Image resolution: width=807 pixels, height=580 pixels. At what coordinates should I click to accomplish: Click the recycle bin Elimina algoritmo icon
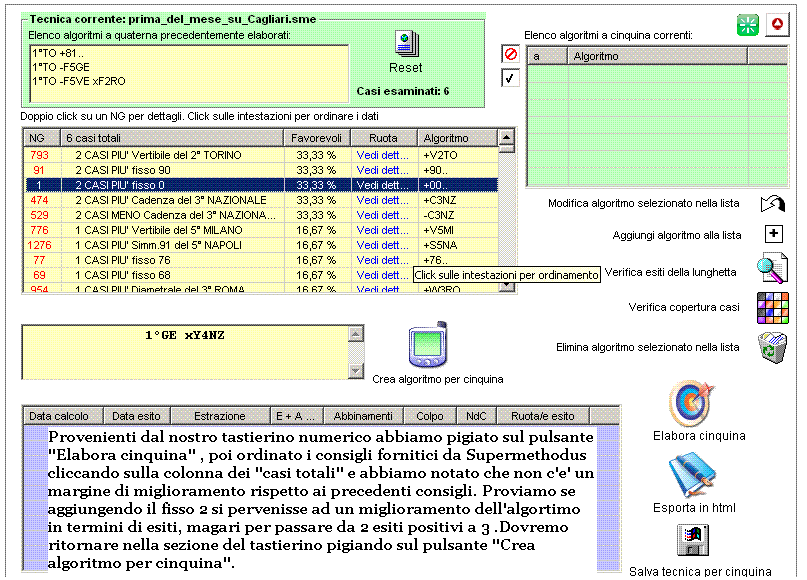(773, 347)
